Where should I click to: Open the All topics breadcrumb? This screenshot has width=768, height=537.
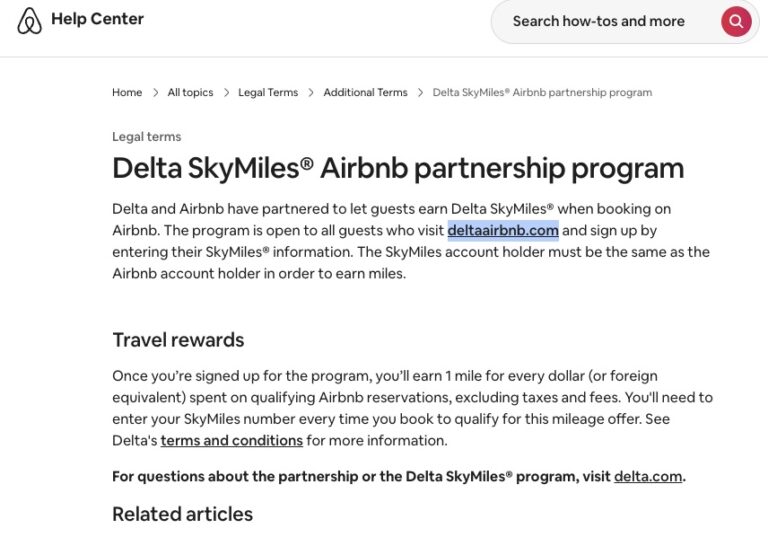coord(190,93)
